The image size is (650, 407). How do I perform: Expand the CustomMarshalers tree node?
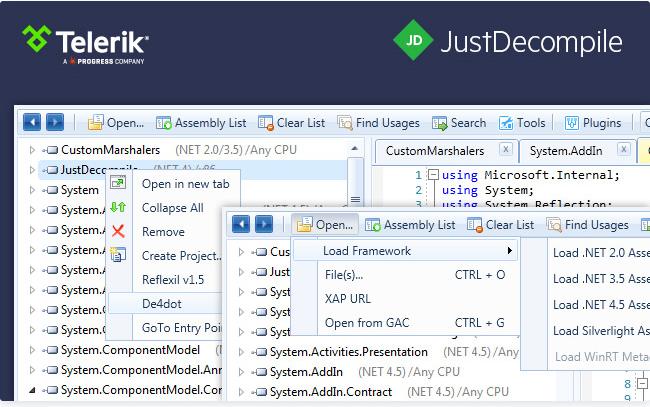click(x=32, y=150)
